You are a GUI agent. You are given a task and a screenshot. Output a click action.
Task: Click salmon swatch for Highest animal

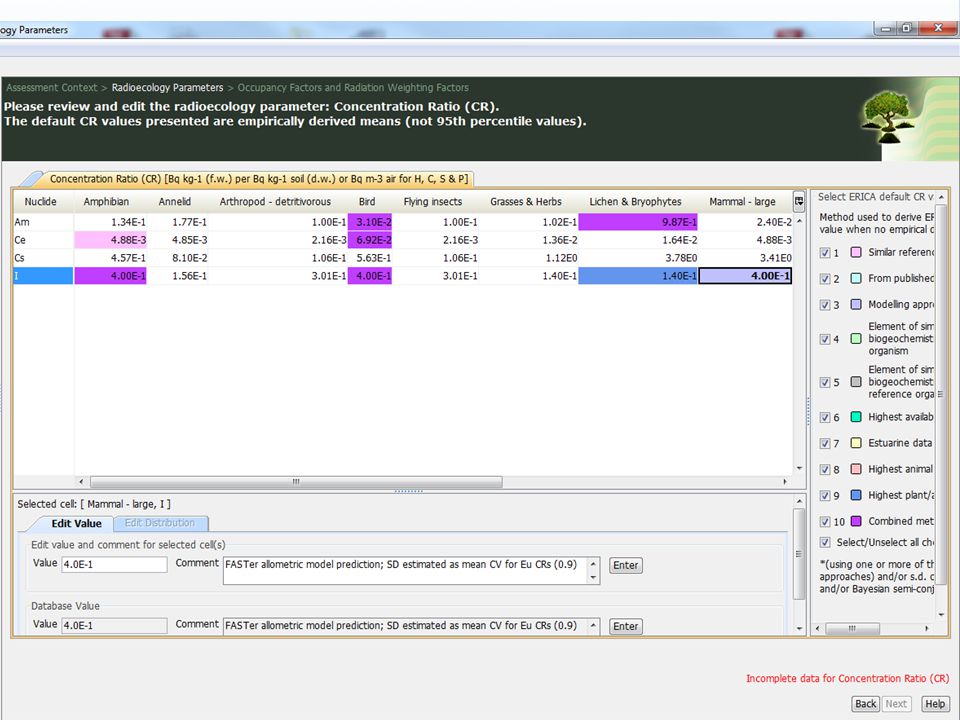[856, 469]
